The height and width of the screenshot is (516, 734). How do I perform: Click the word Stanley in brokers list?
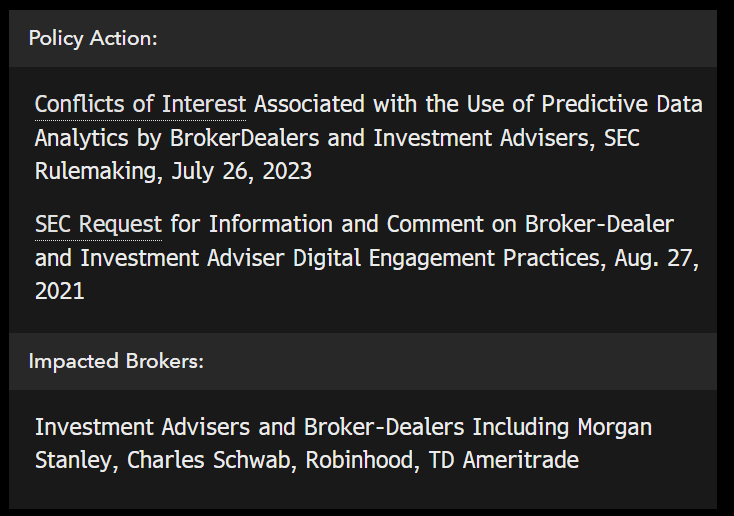(x=72, y=461)
